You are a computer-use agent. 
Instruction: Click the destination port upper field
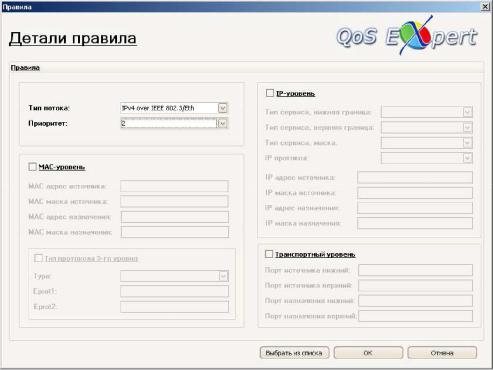coord(415,316)
